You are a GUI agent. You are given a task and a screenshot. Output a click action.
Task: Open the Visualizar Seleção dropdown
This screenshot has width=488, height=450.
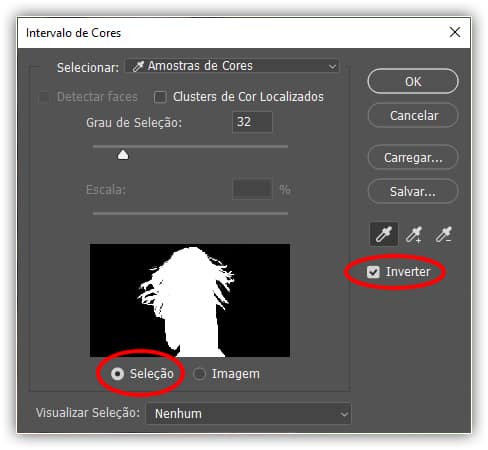[248, 414]
